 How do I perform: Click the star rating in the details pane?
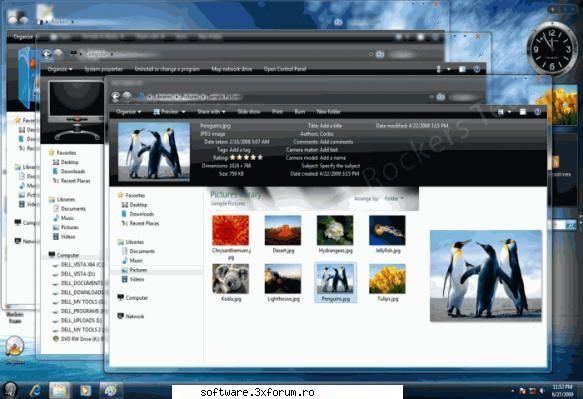[246, 158]
